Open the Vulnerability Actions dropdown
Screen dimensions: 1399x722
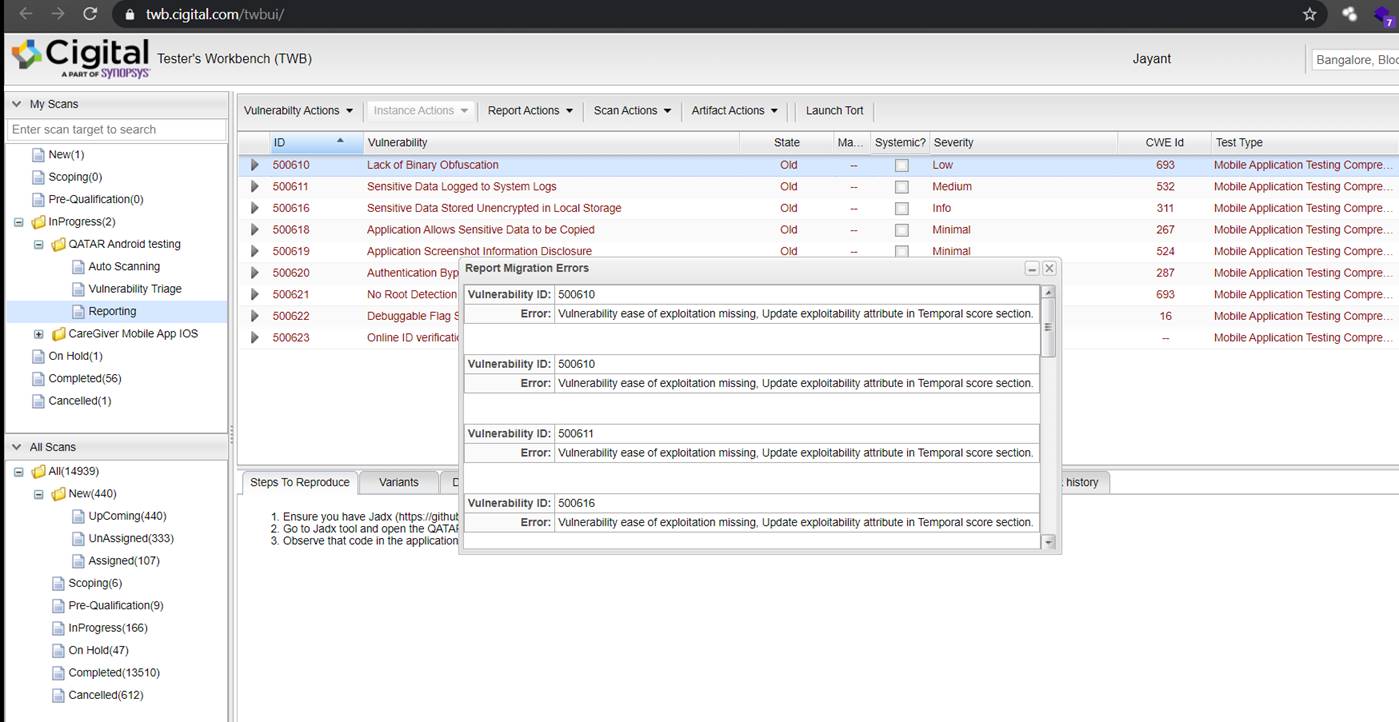[x=298, y=111]
